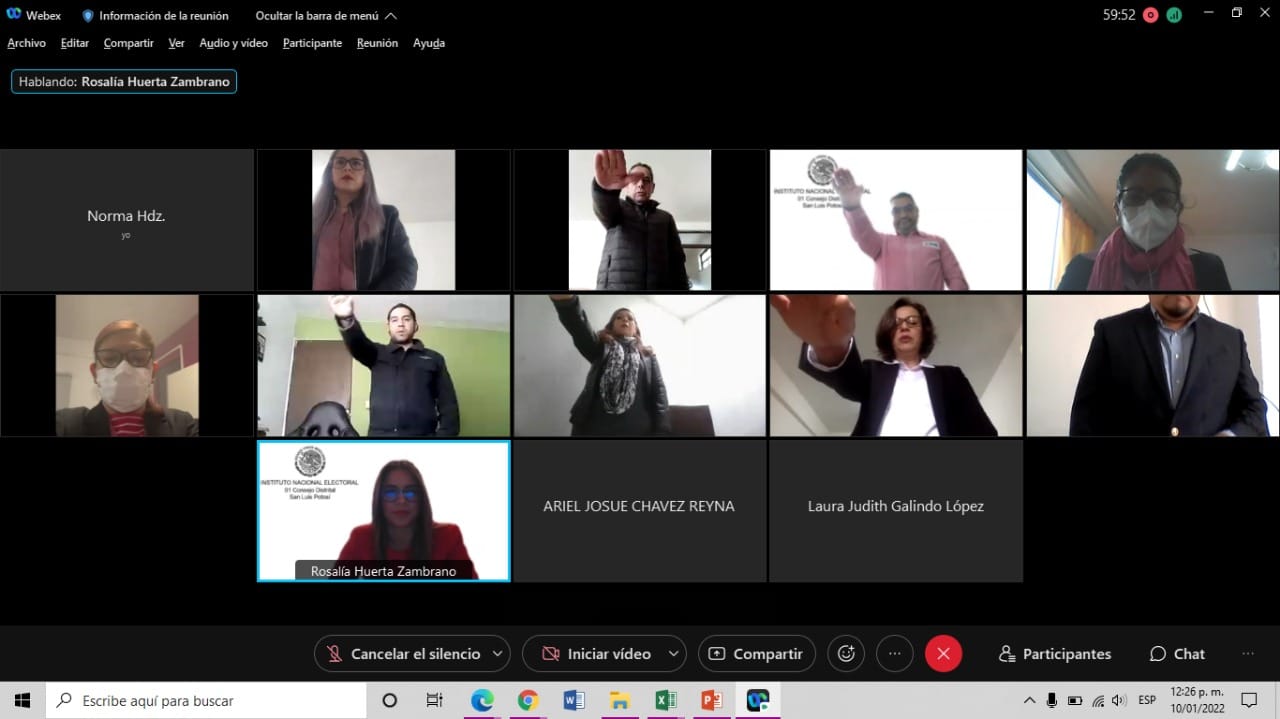Open the Audio y vídeo menu
Viewport: 1280px width, 719px height.
click(x=233, y=43)
